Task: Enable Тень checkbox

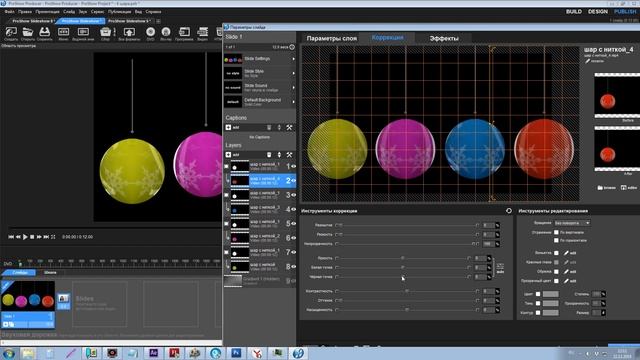Action: click(x=538, y=303)
